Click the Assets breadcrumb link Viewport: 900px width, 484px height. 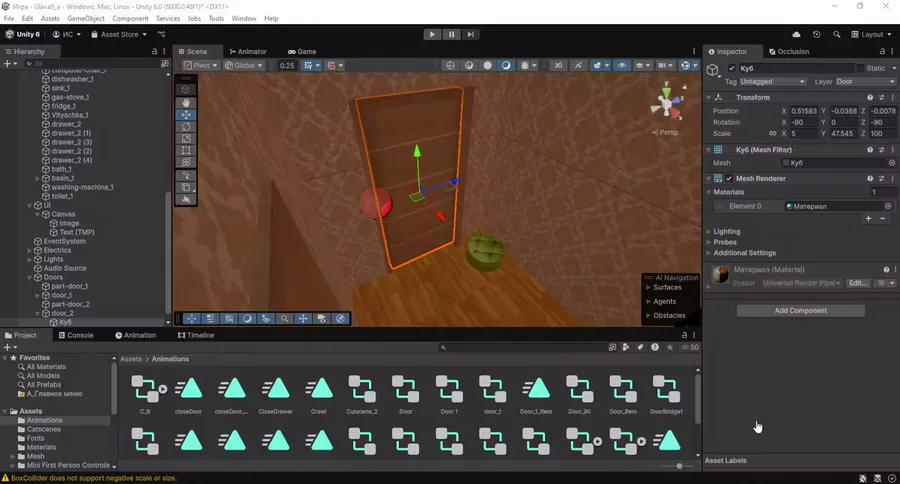131,359
